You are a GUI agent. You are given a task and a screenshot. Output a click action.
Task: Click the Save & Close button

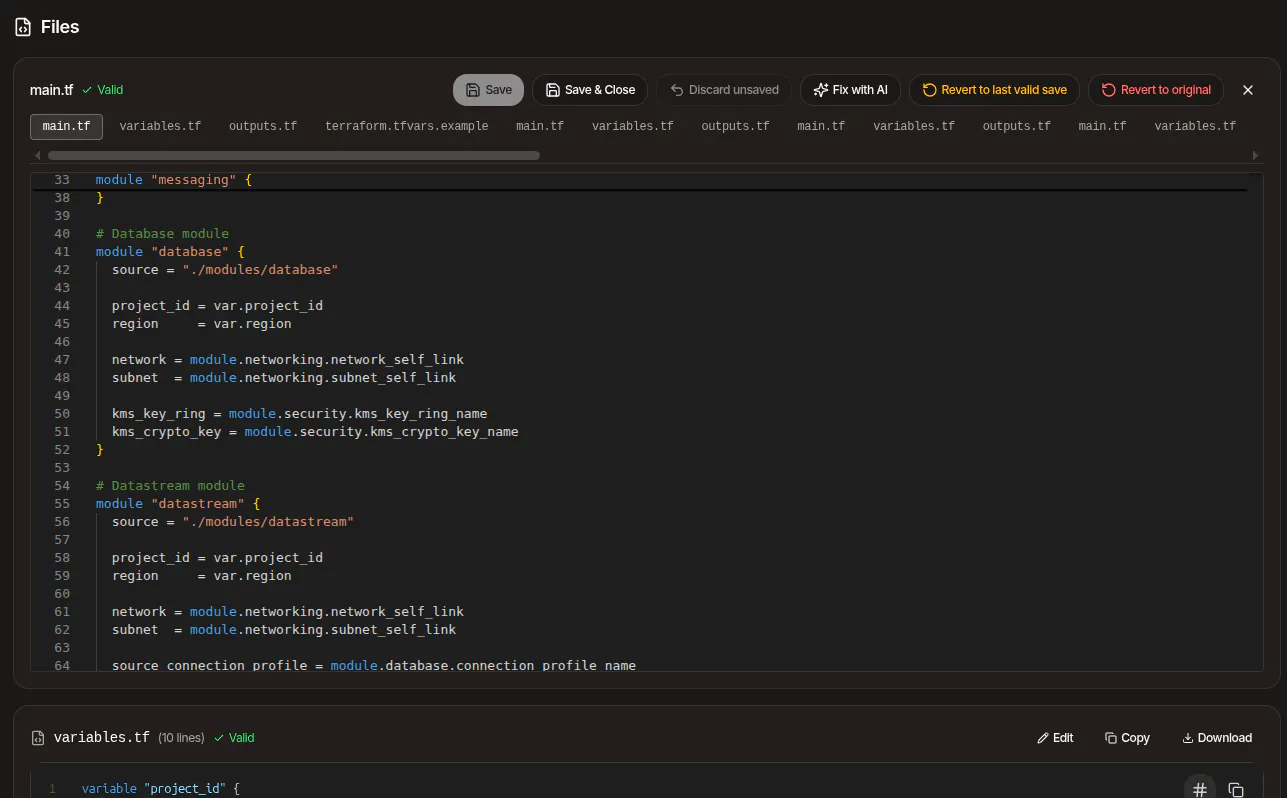590,90
